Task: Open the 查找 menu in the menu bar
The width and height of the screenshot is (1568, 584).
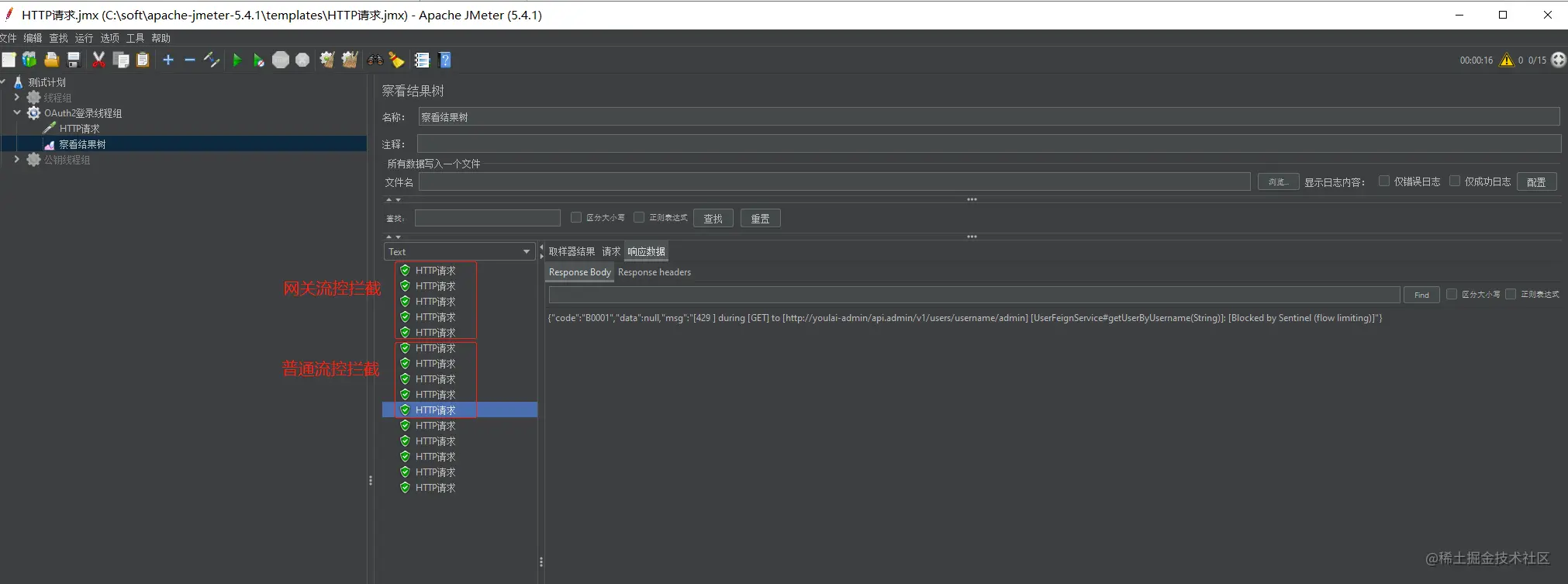Action: coord(58,38)
